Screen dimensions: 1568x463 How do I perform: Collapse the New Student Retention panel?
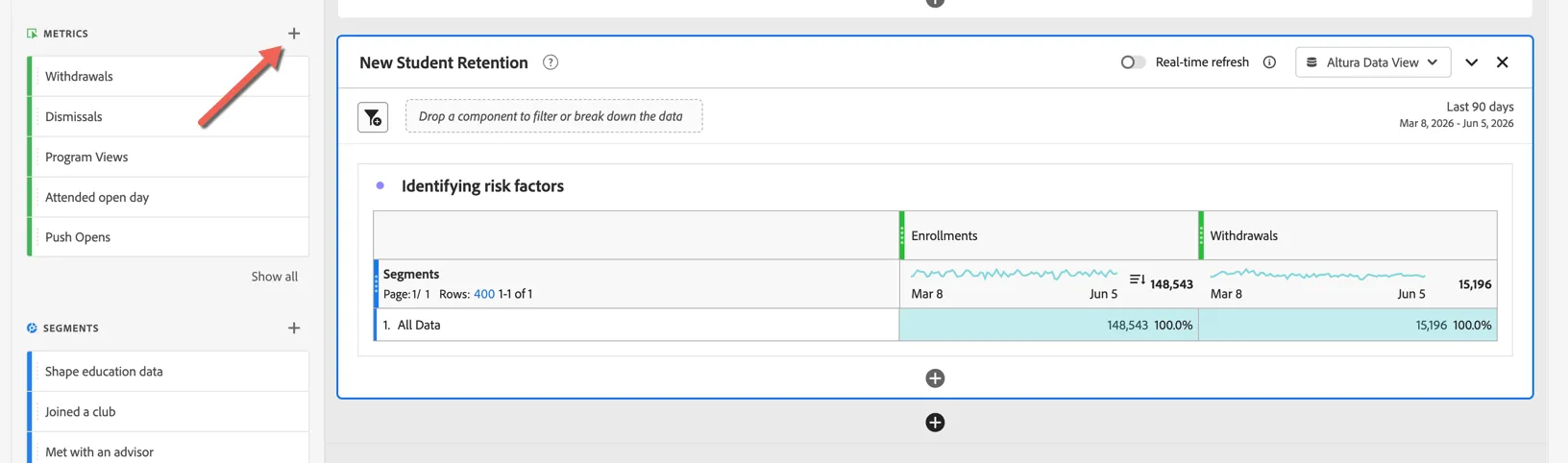pos(1471,62)
